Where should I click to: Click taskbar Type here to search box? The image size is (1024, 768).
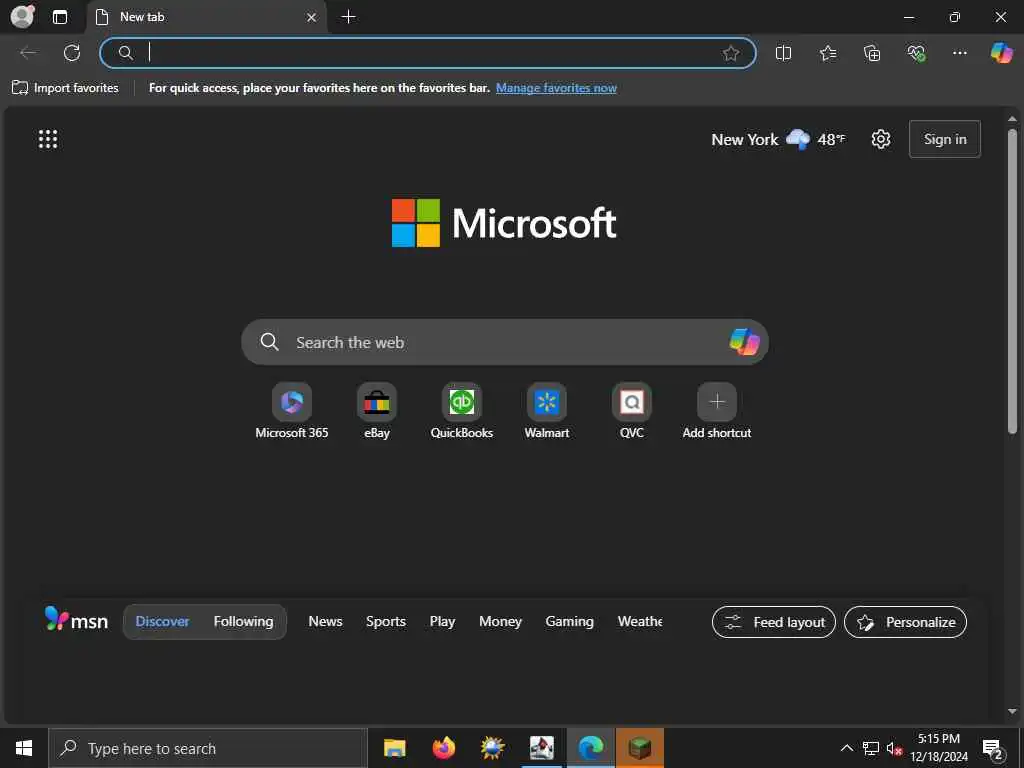(x=208, y=748)
